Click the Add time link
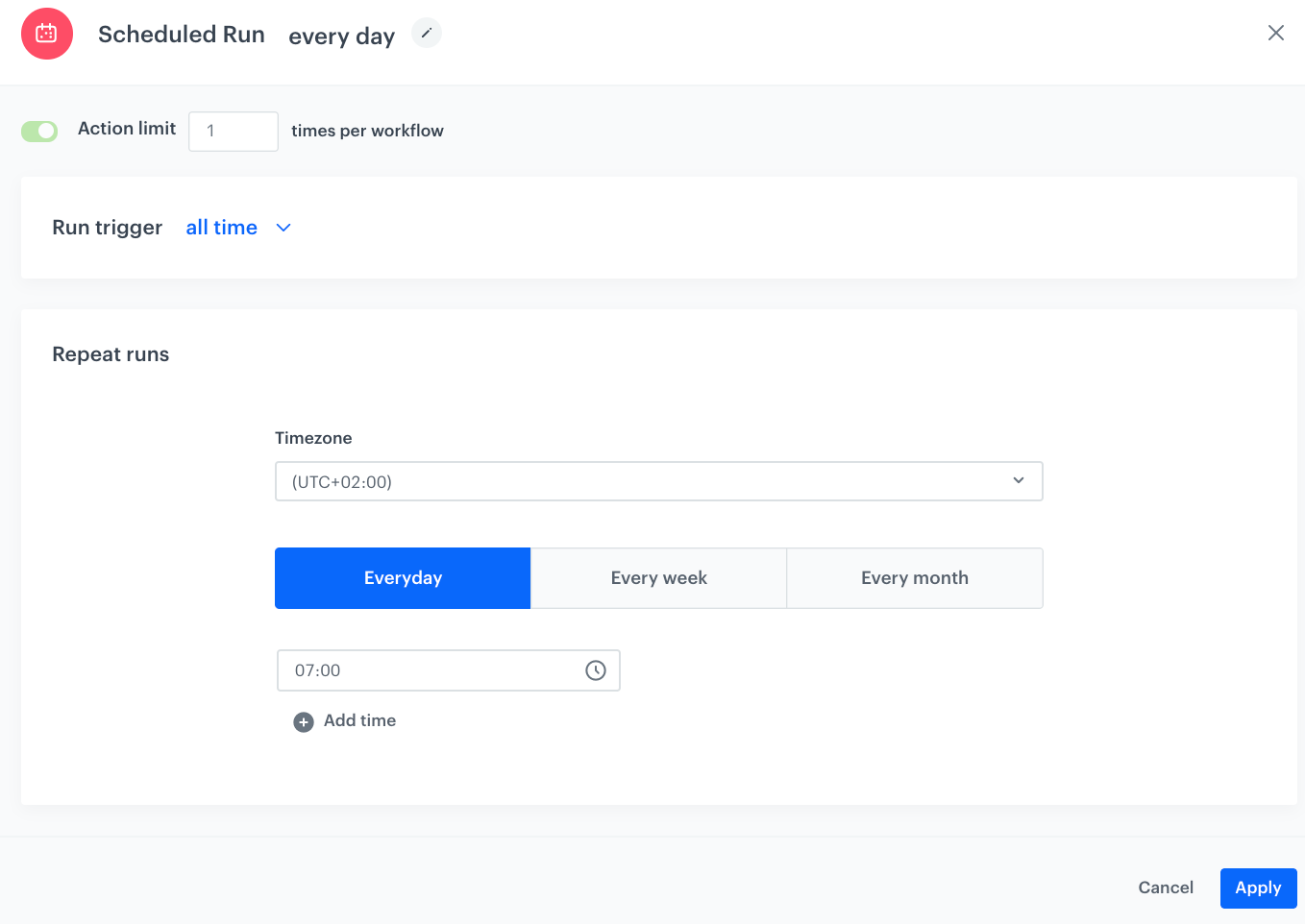The image size is (1305, 924). point(359,720)
